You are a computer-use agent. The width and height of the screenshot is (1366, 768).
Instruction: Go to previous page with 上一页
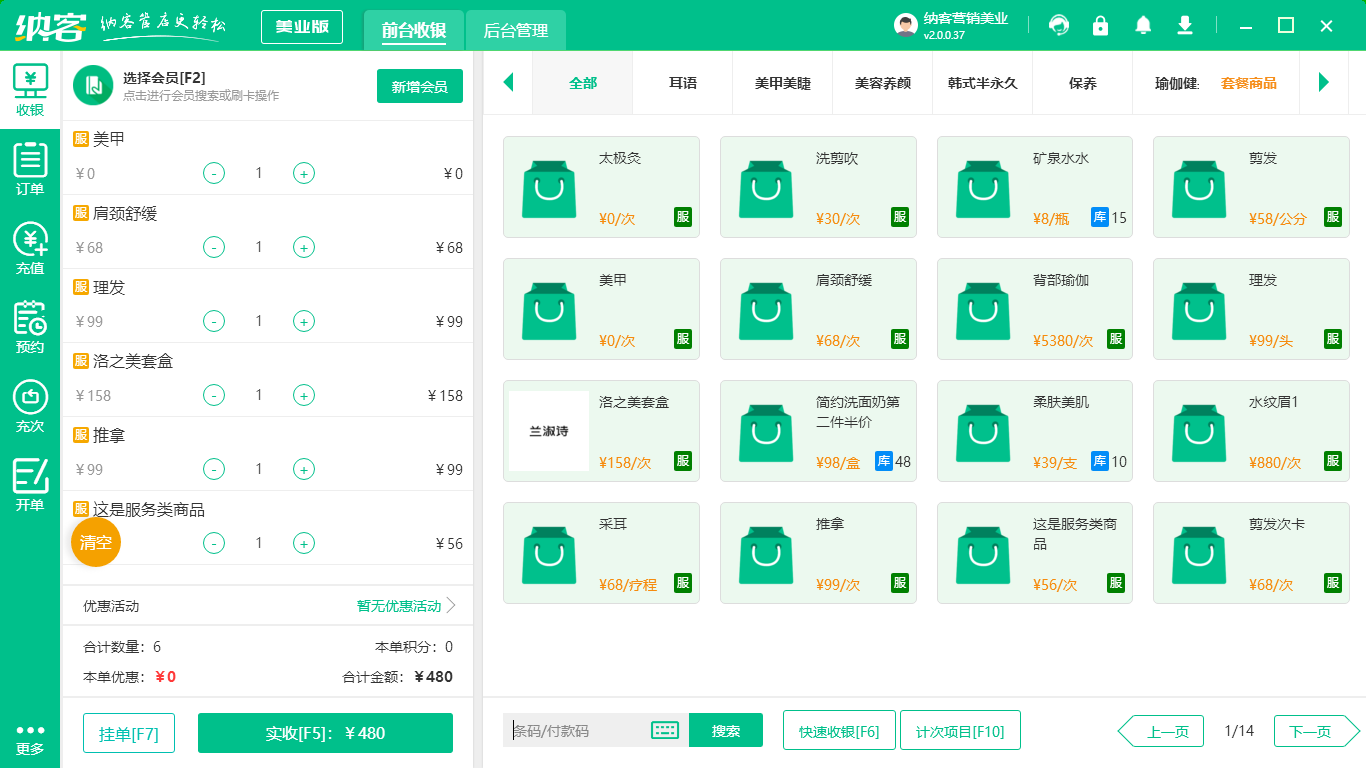click(1160, 731)
